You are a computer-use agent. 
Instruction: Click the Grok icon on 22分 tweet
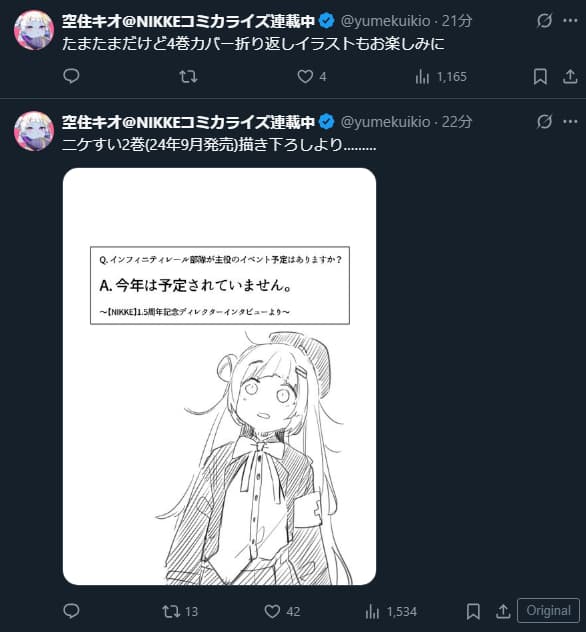(x=544, y=121)
